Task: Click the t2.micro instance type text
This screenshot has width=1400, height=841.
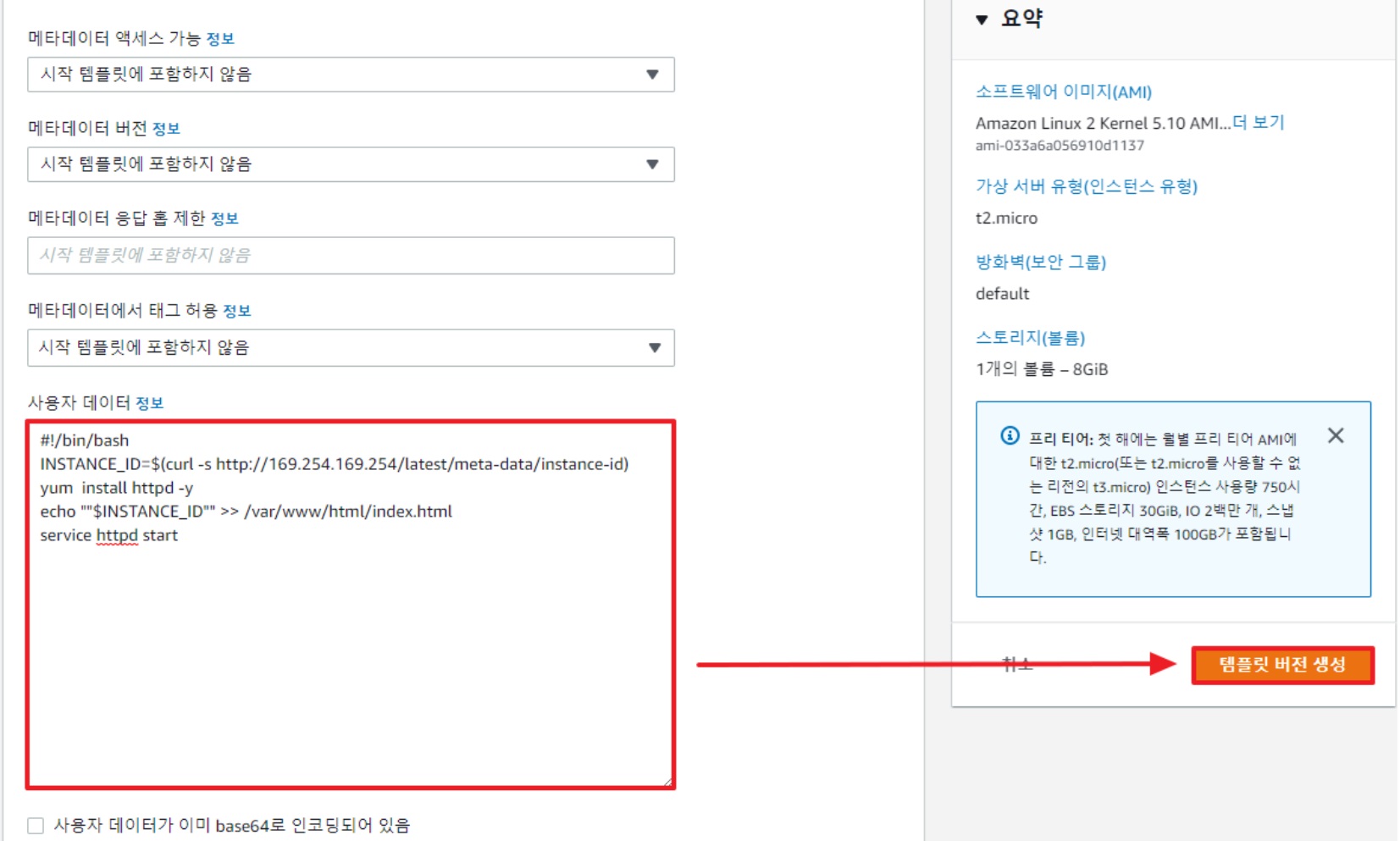Action: (1006, 219)
